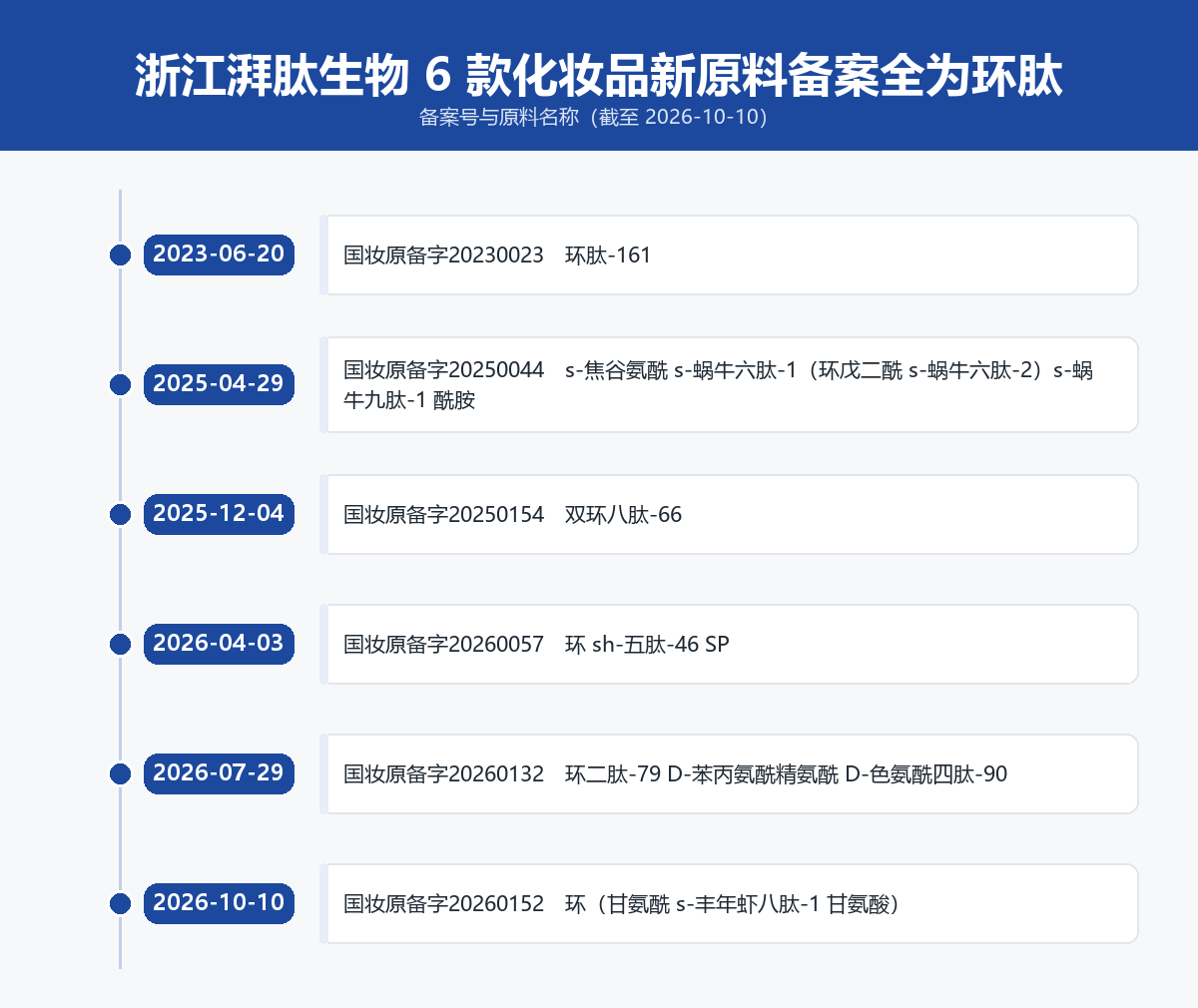The image size is (1198, 1008).
Task: Open the card for 国妆原备字20250044
Action: click(729, 384)
